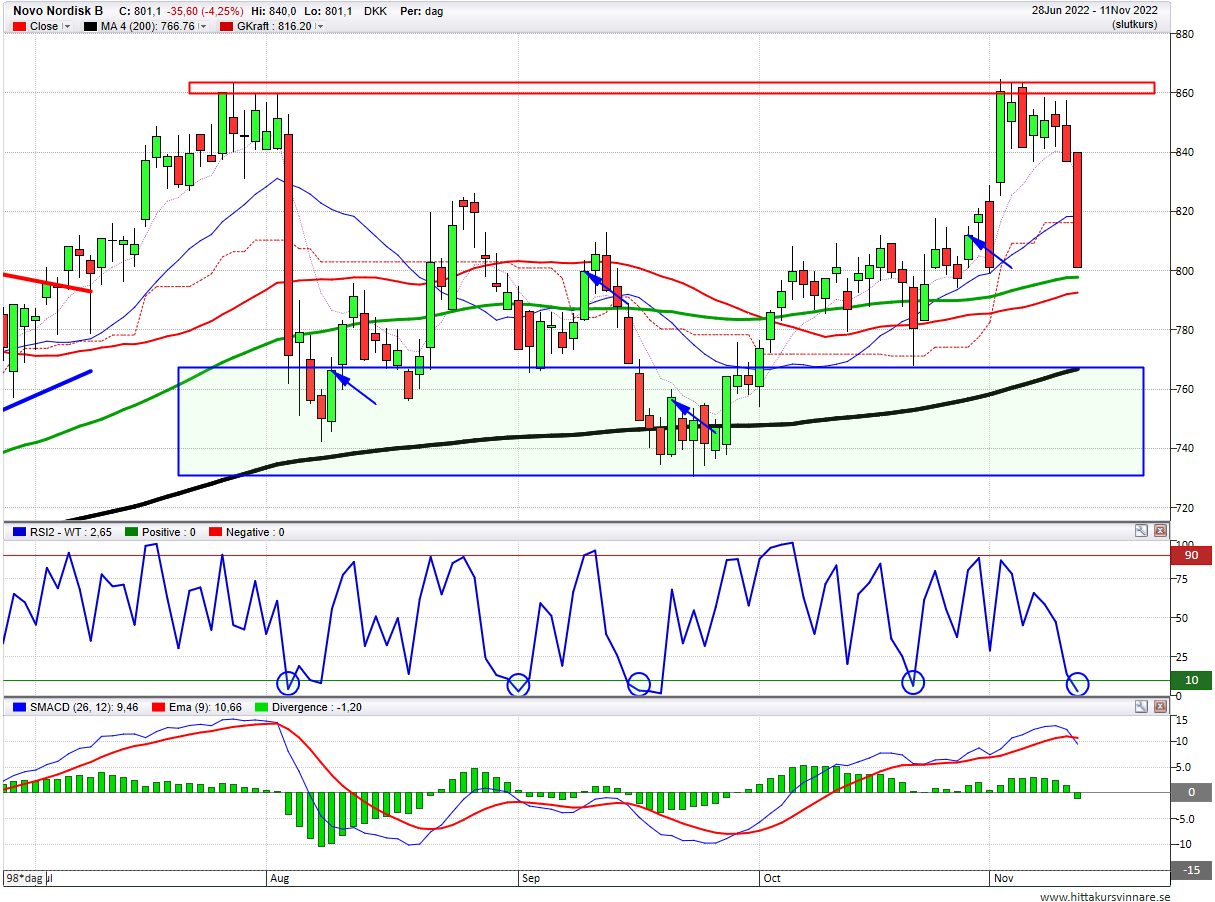Click the Nov label on time axis
The image size is (1215, 902).
tap(1003, 878)
